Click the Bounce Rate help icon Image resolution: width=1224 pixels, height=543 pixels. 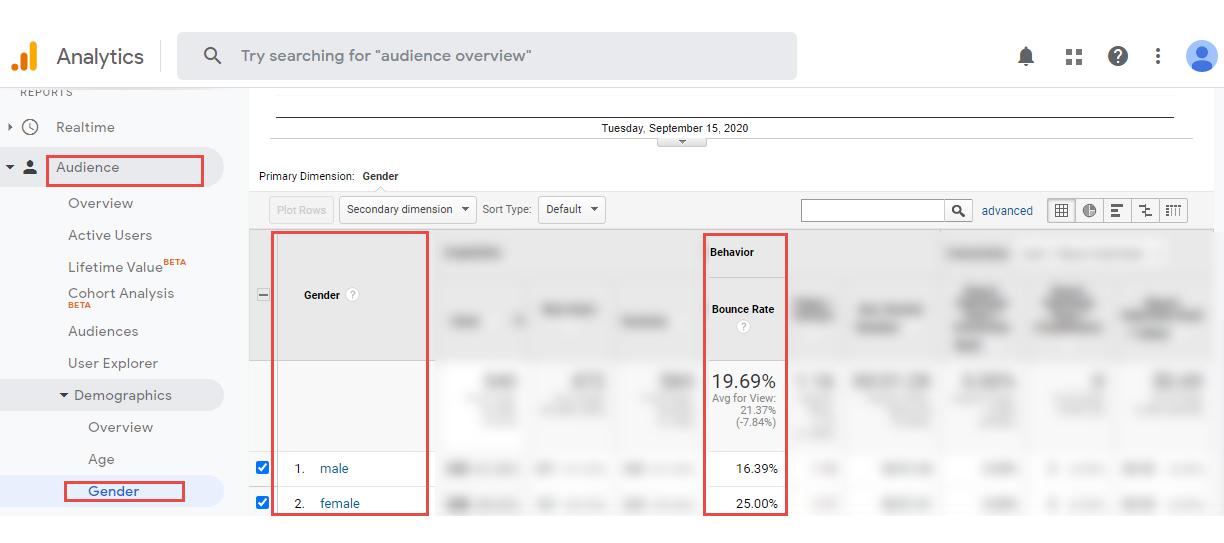(x=743, y=327)
